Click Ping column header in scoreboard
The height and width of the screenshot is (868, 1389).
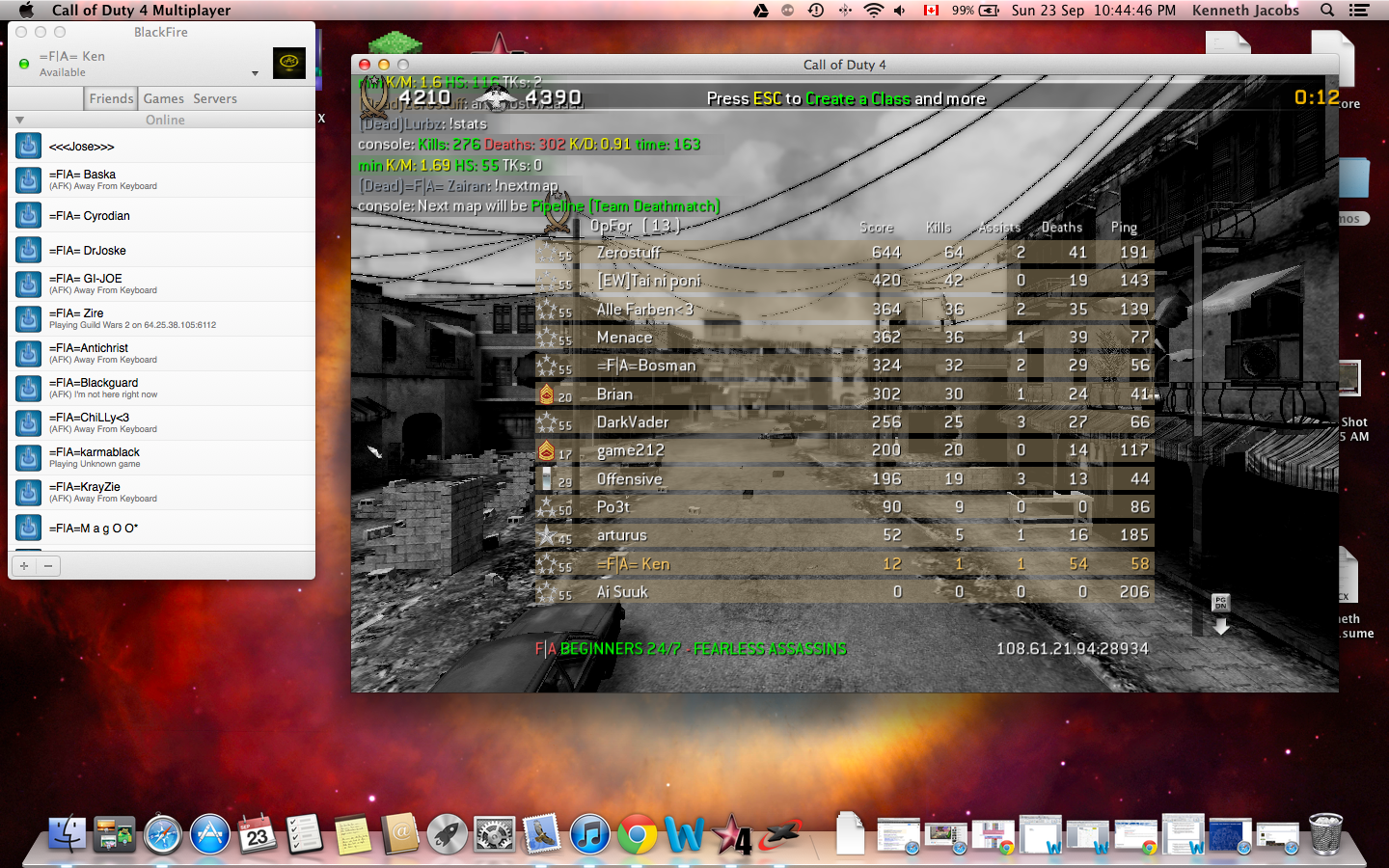[1124, 228]
